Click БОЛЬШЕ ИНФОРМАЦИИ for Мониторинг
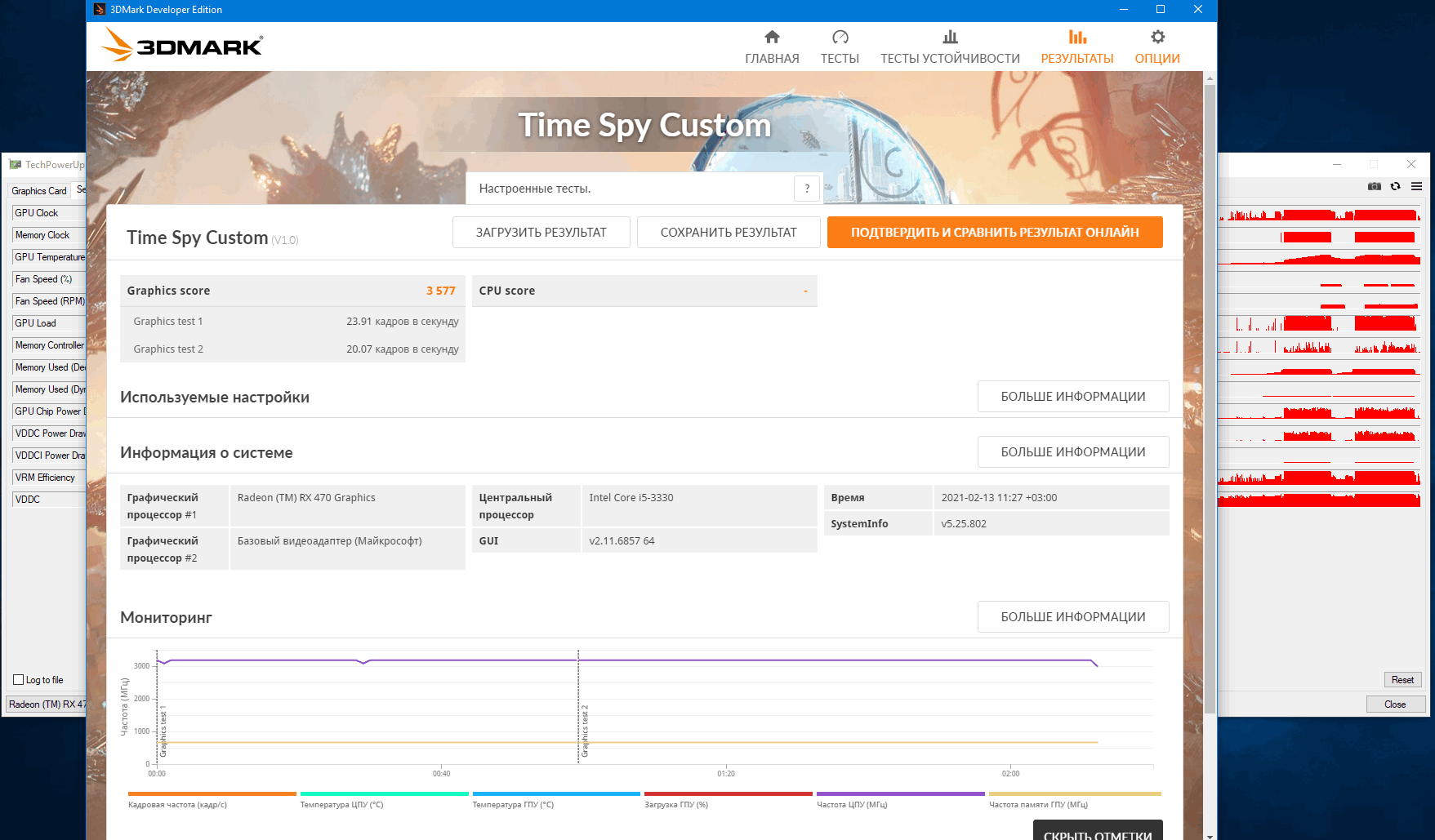1435x840 pixels. coord(1073,616)
